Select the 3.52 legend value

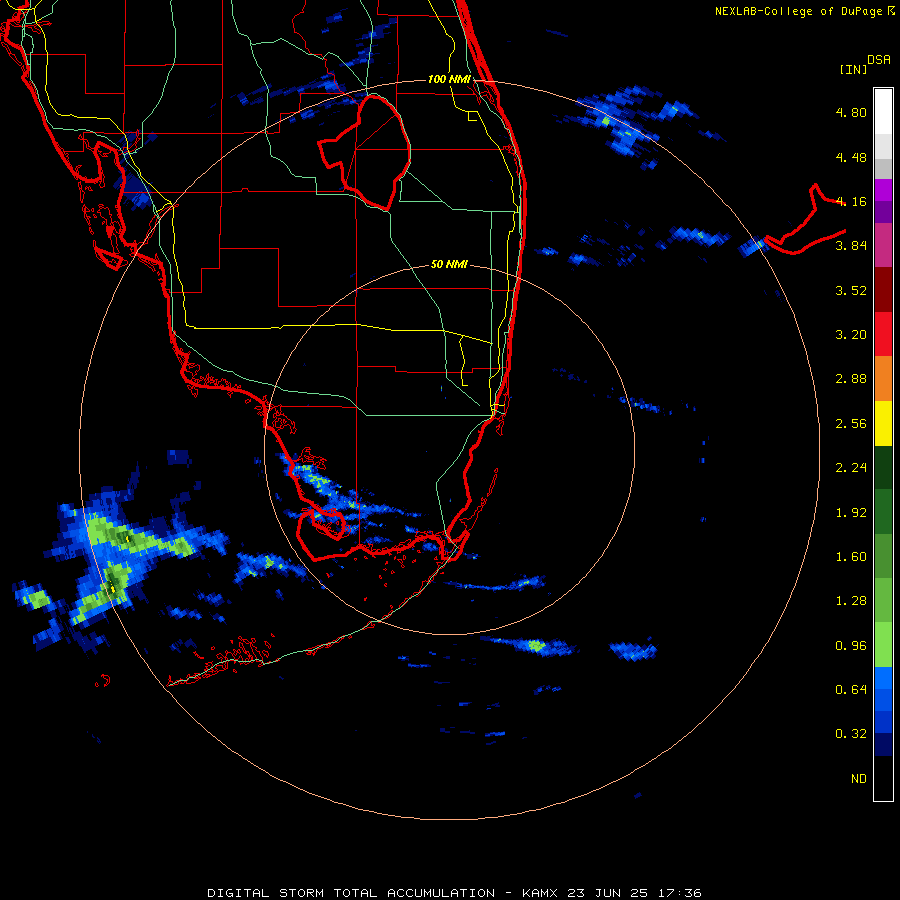851,290
